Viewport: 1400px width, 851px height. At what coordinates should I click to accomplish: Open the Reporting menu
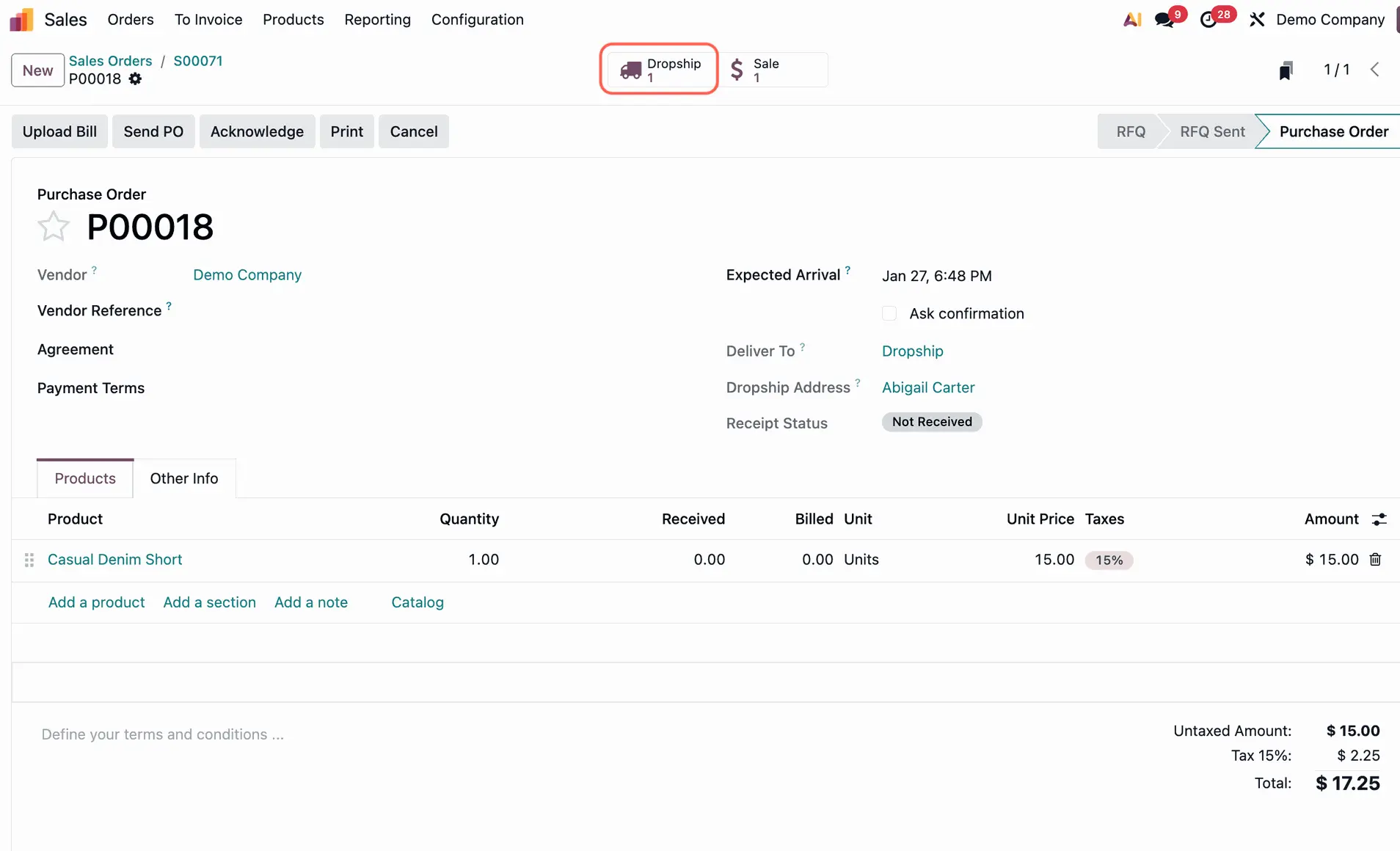(x=377, y=20)
